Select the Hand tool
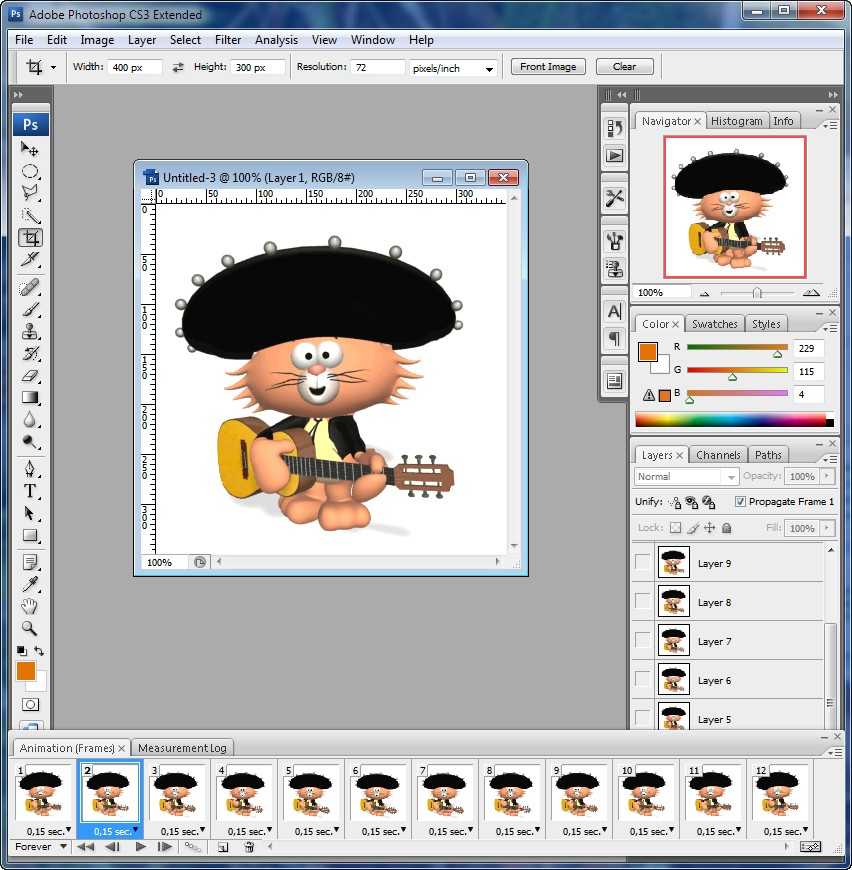Viewport: 852px width, 870px height. (30, 606)
